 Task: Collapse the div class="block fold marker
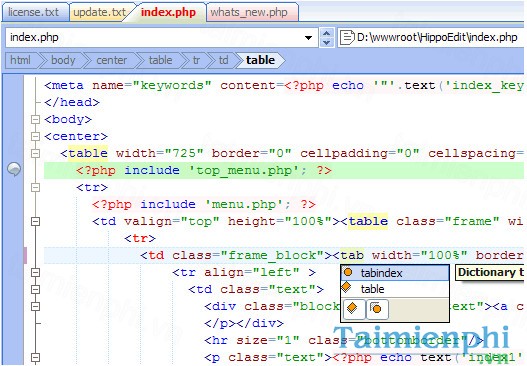point(35,307)
